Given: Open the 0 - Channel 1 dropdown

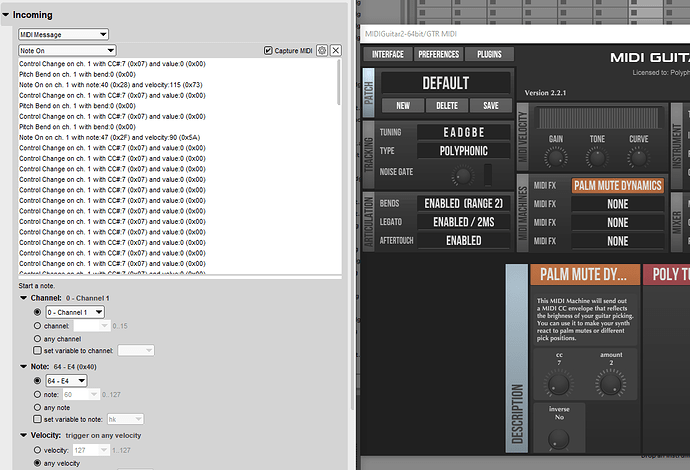Looking at the screenshot, I should pyautogui.click(x=75, y=312).
